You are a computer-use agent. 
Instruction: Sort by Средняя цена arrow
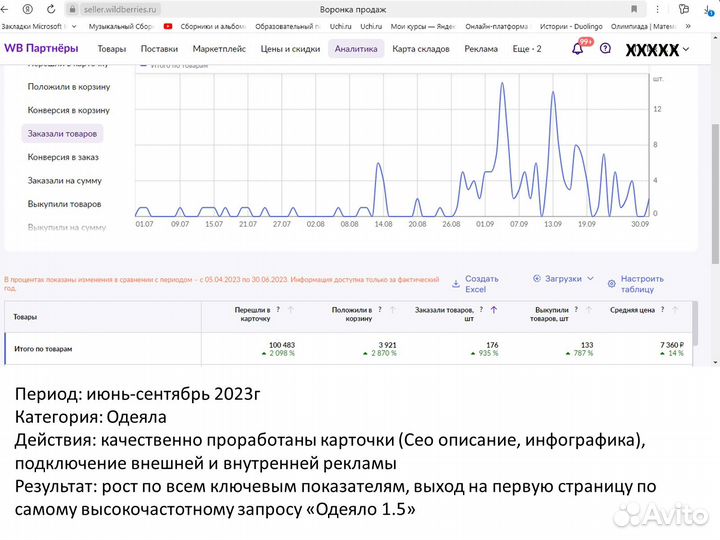click(x=675, y=310)
